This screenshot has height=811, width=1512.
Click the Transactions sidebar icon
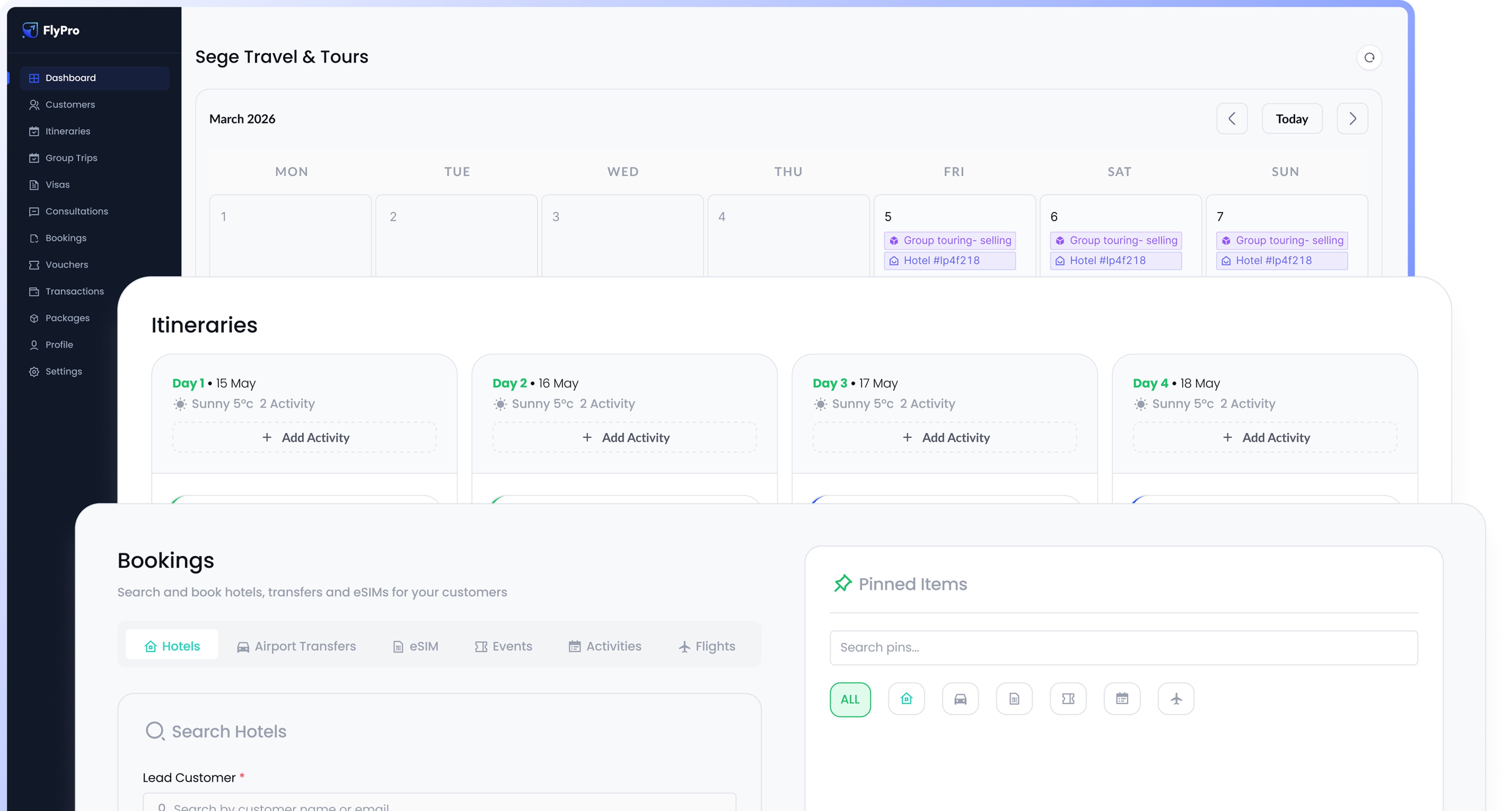pos(34,292)
